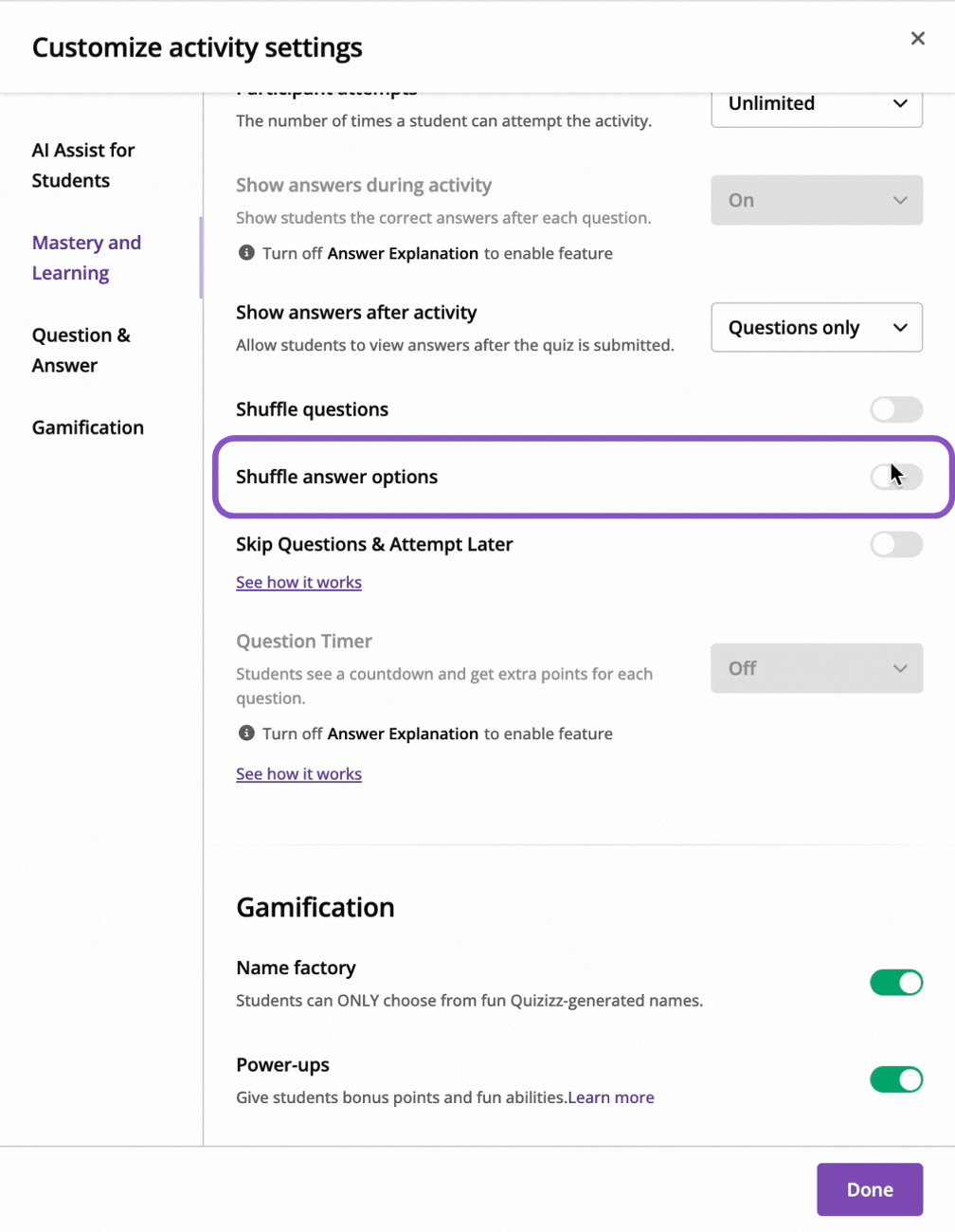The image size is (955, 1232).
Task: Disable the Power-ups toggle
Action: pos(896,1079)
